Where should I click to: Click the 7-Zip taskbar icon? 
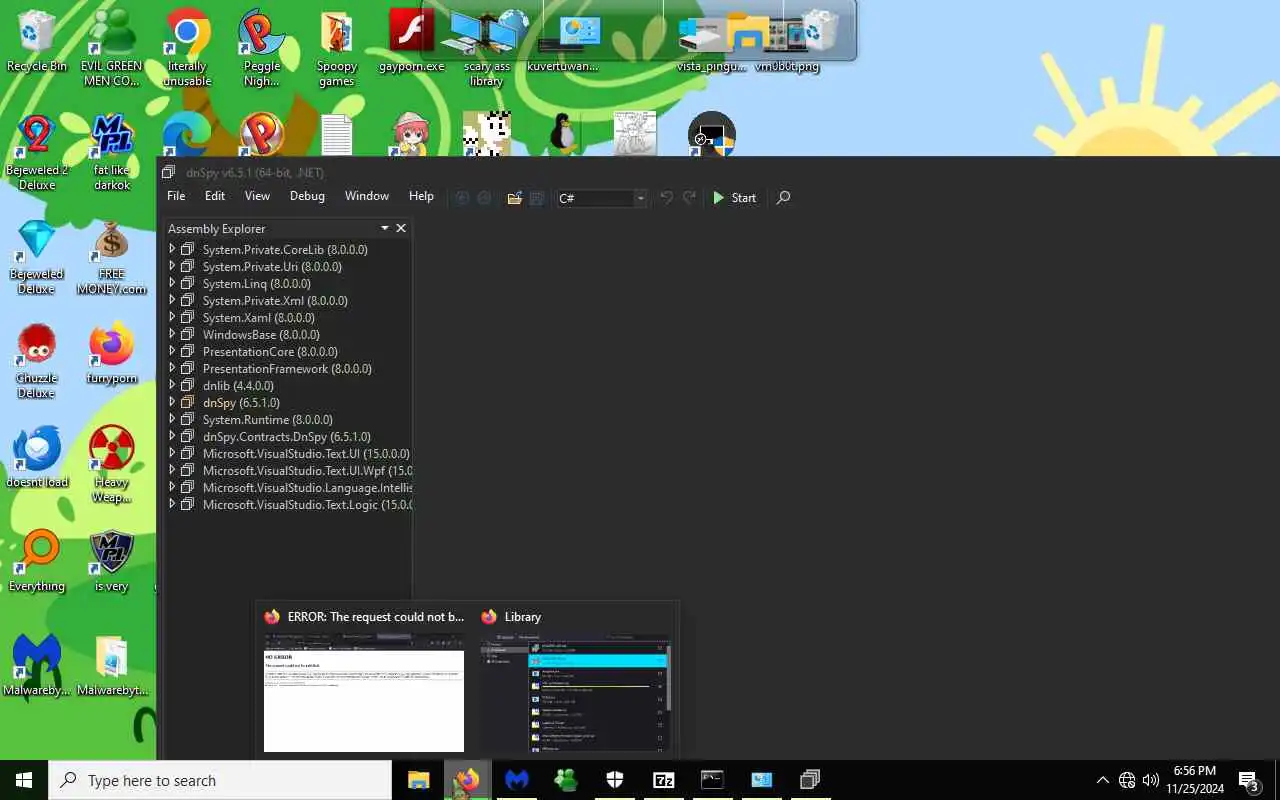(663, 780)
